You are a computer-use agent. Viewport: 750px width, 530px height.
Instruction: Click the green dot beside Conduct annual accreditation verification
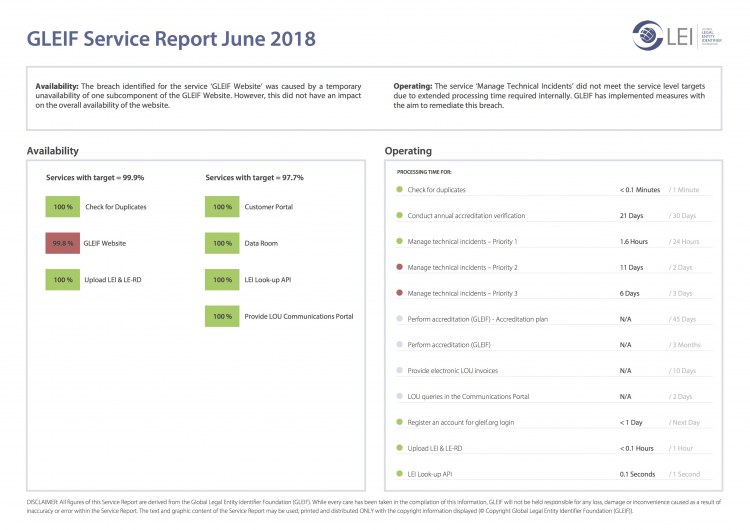400,215
